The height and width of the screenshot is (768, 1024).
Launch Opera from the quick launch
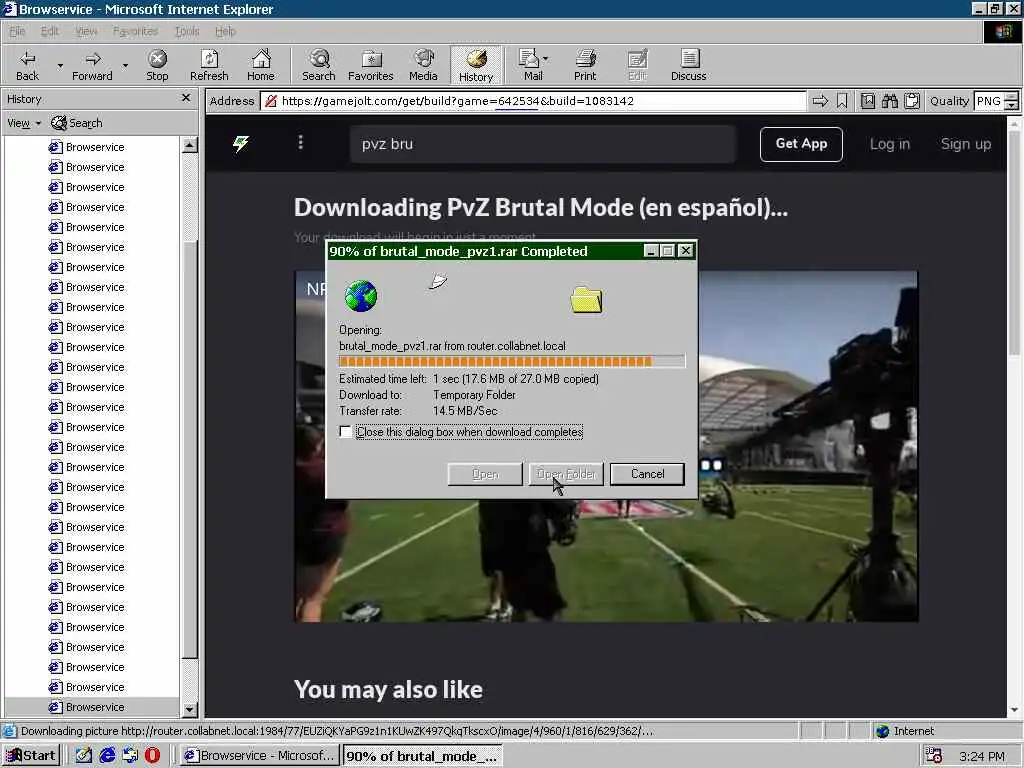coord(152,755)
